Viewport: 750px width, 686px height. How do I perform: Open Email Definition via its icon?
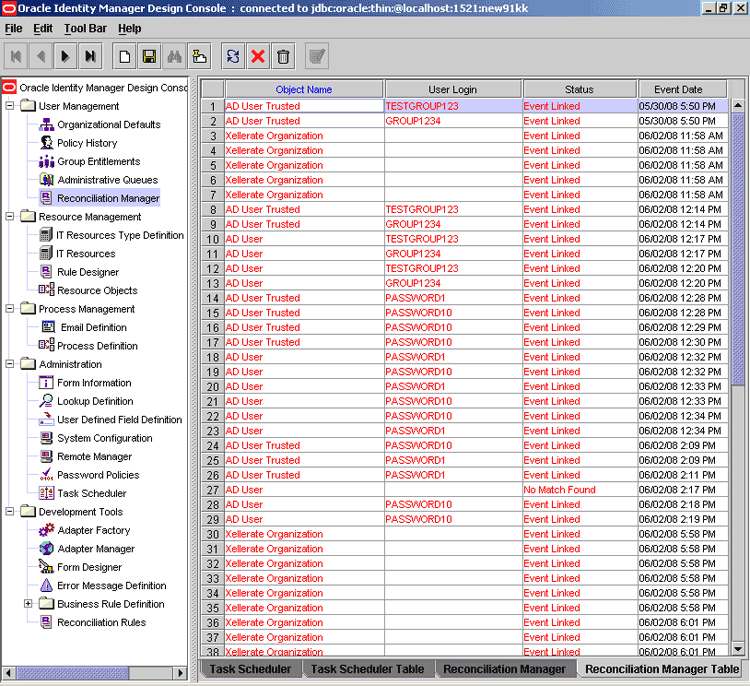[48, 327]
